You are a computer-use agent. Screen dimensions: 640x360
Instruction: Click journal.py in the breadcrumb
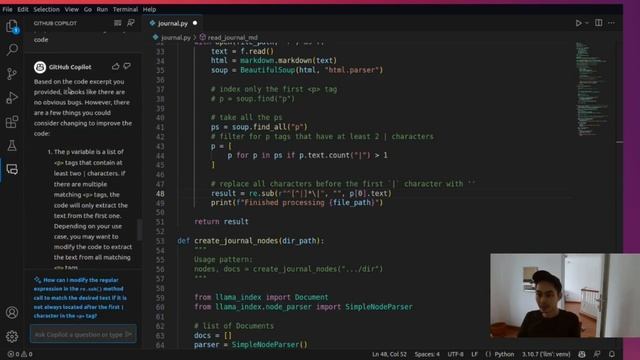tap(176, 37)
